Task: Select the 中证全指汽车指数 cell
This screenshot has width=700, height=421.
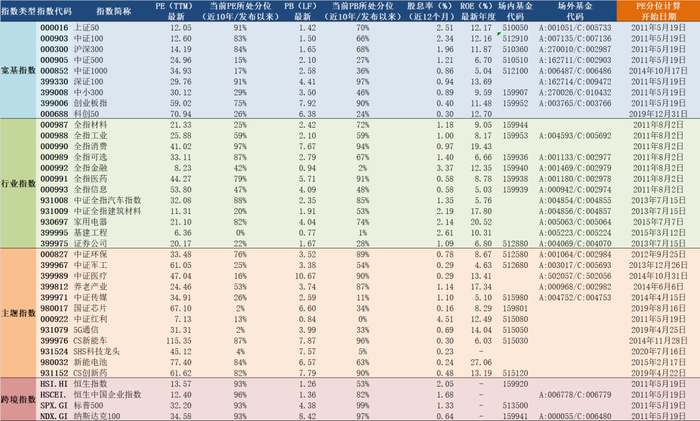Action: click(107, 200)
